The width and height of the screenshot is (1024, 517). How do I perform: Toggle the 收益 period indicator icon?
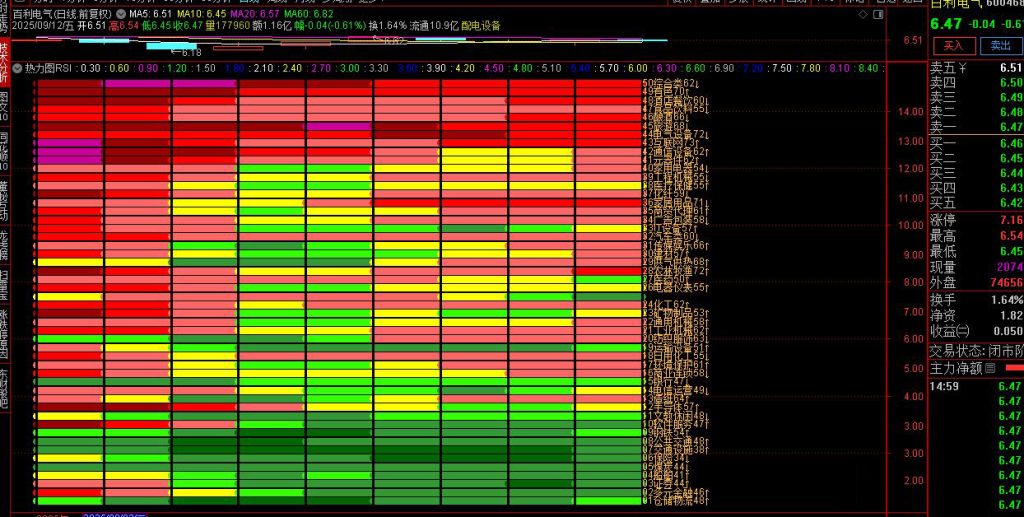(963, 331)
